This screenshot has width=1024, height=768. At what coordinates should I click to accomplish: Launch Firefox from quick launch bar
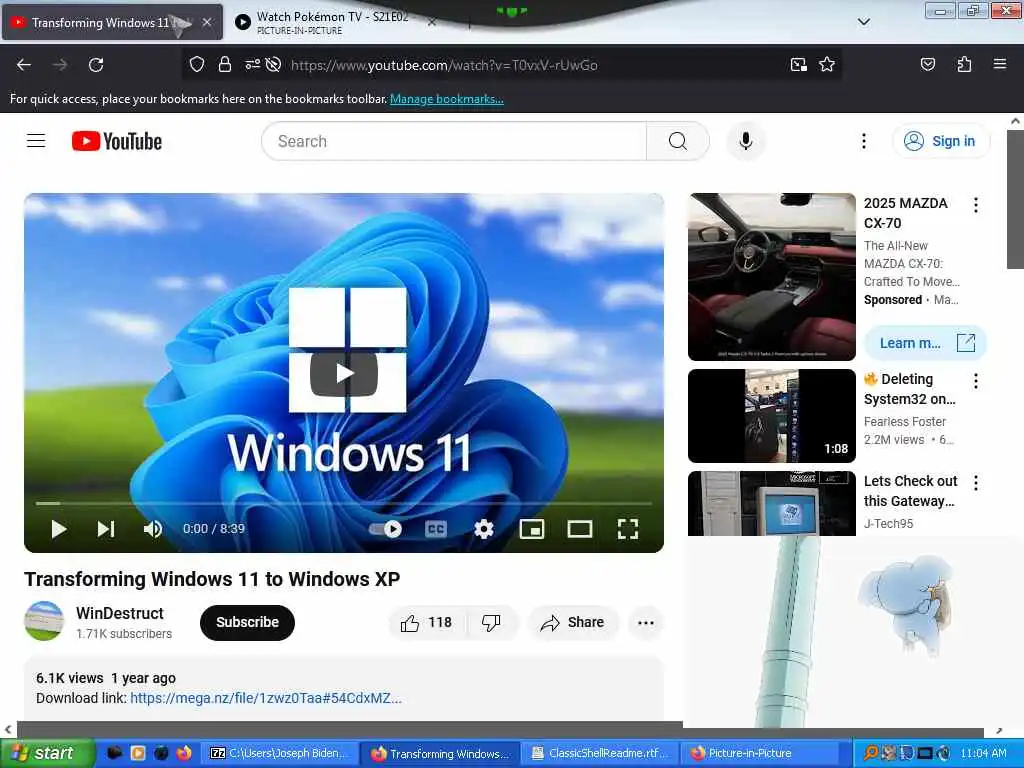[x=184, y=753]
